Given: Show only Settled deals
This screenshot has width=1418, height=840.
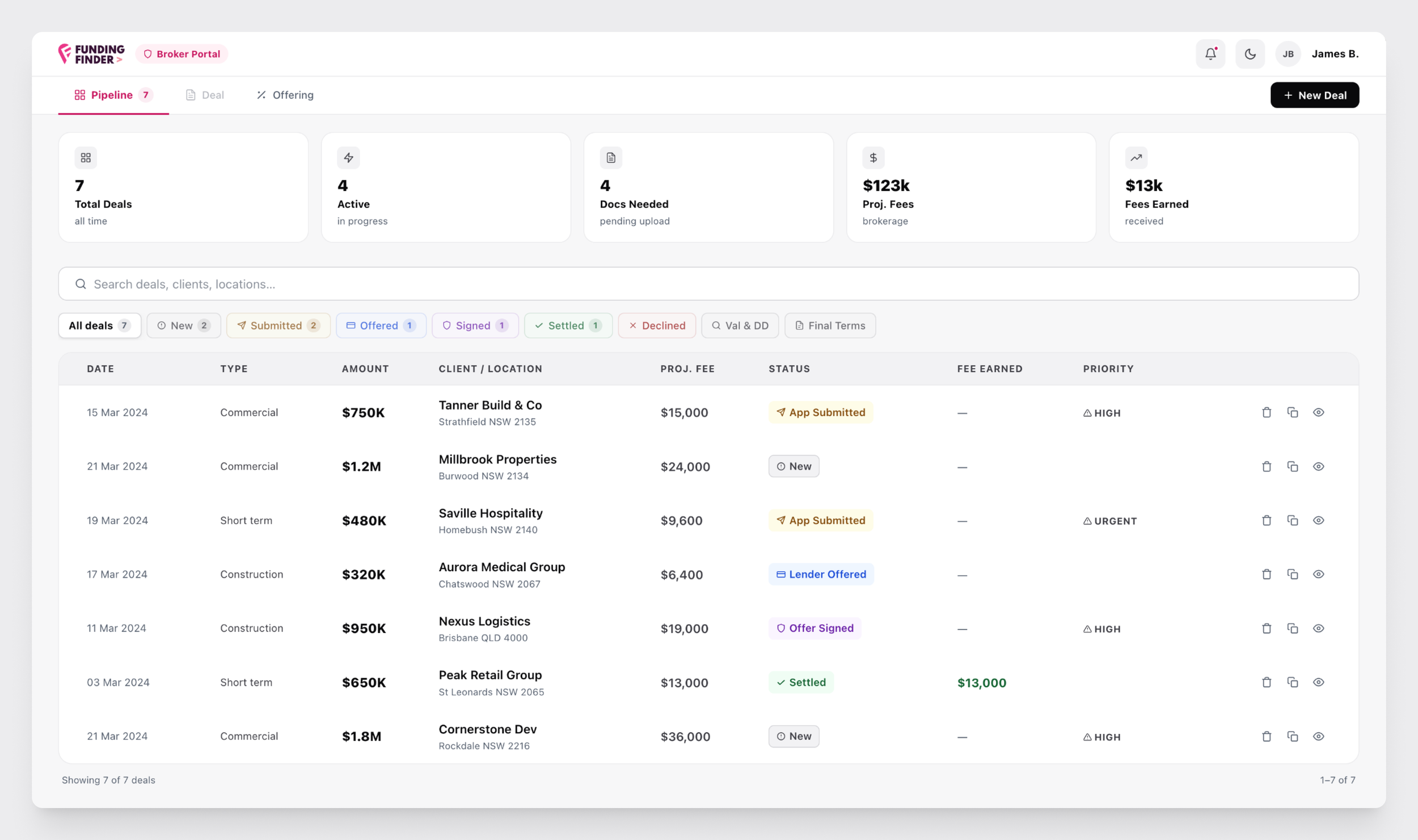Looking at the screenshot, I should tap(568, 326).
